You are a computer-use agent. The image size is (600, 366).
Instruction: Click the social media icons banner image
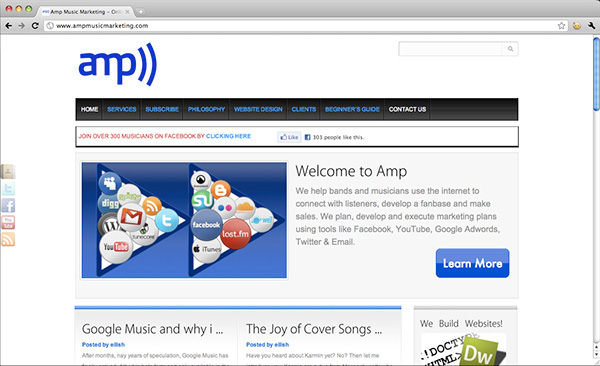184,220
